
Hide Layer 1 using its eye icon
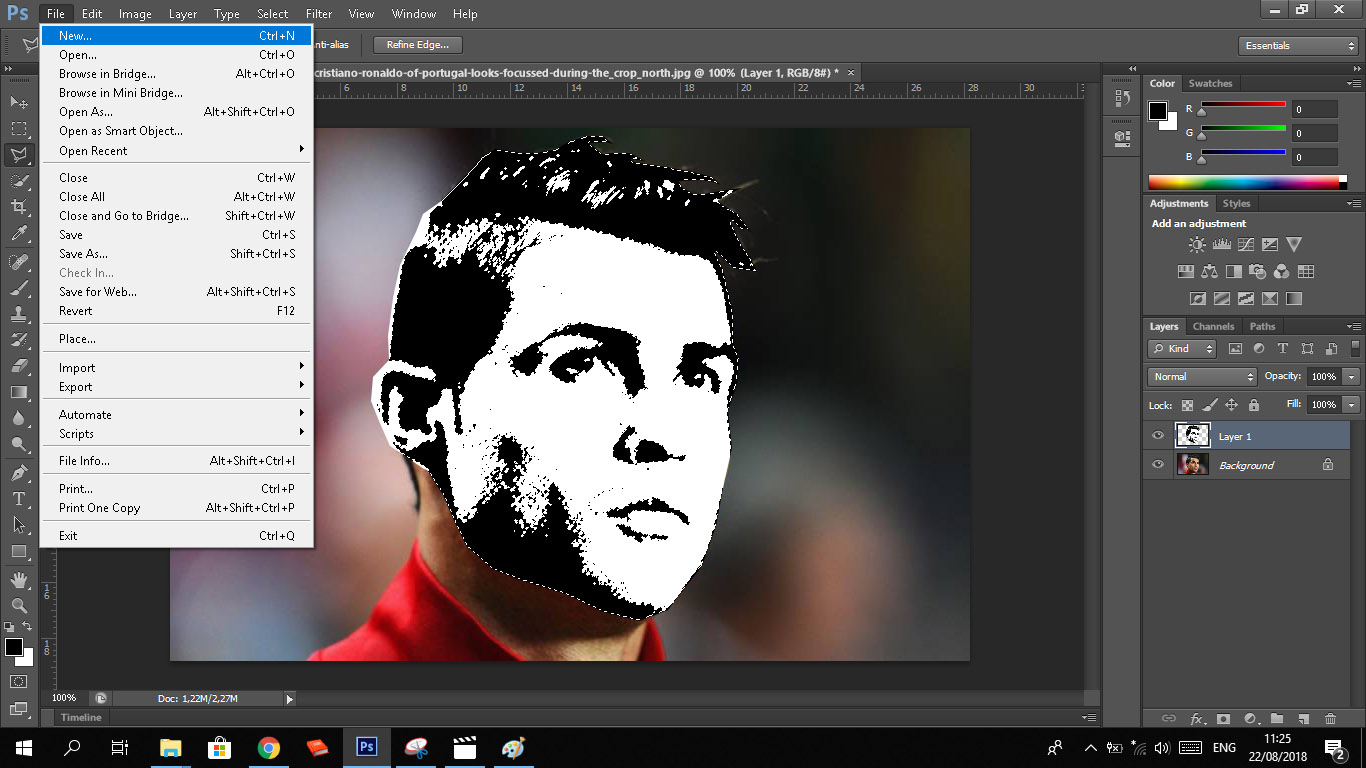[1158, 436]
